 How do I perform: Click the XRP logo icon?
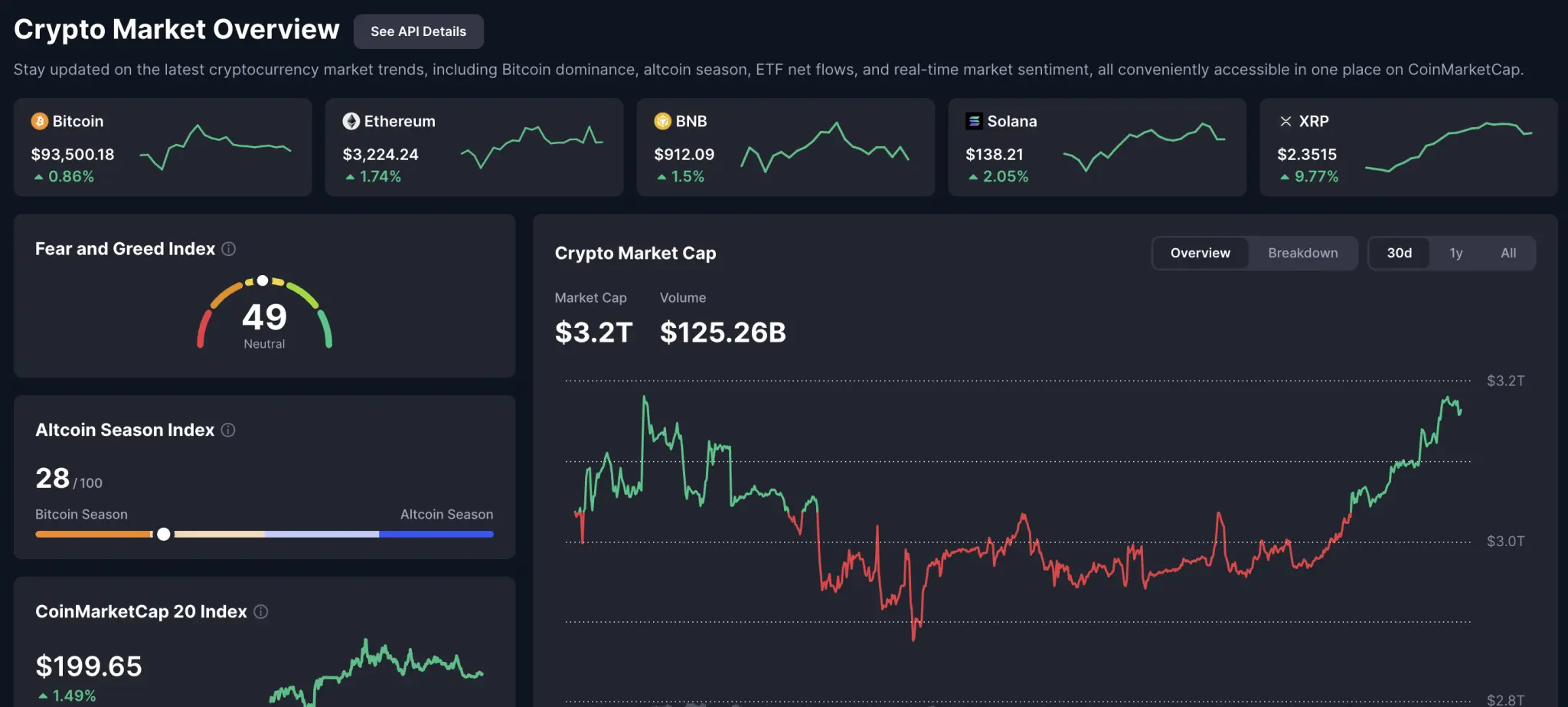coord(1285,121)
